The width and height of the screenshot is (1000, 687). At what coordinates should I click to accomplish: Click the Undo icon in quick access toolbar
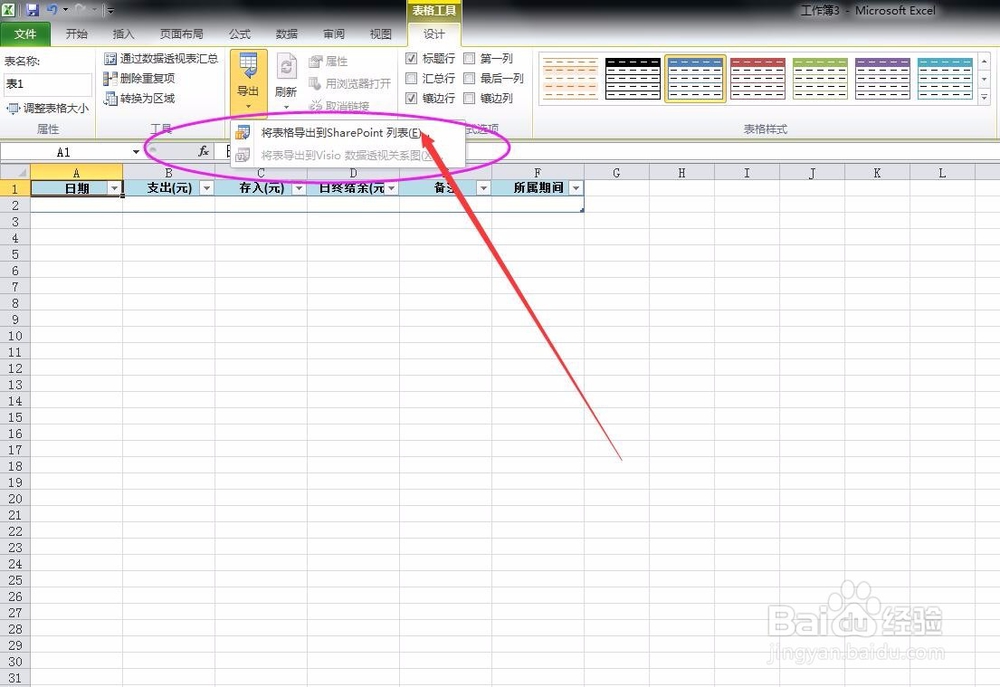[52, 10]
